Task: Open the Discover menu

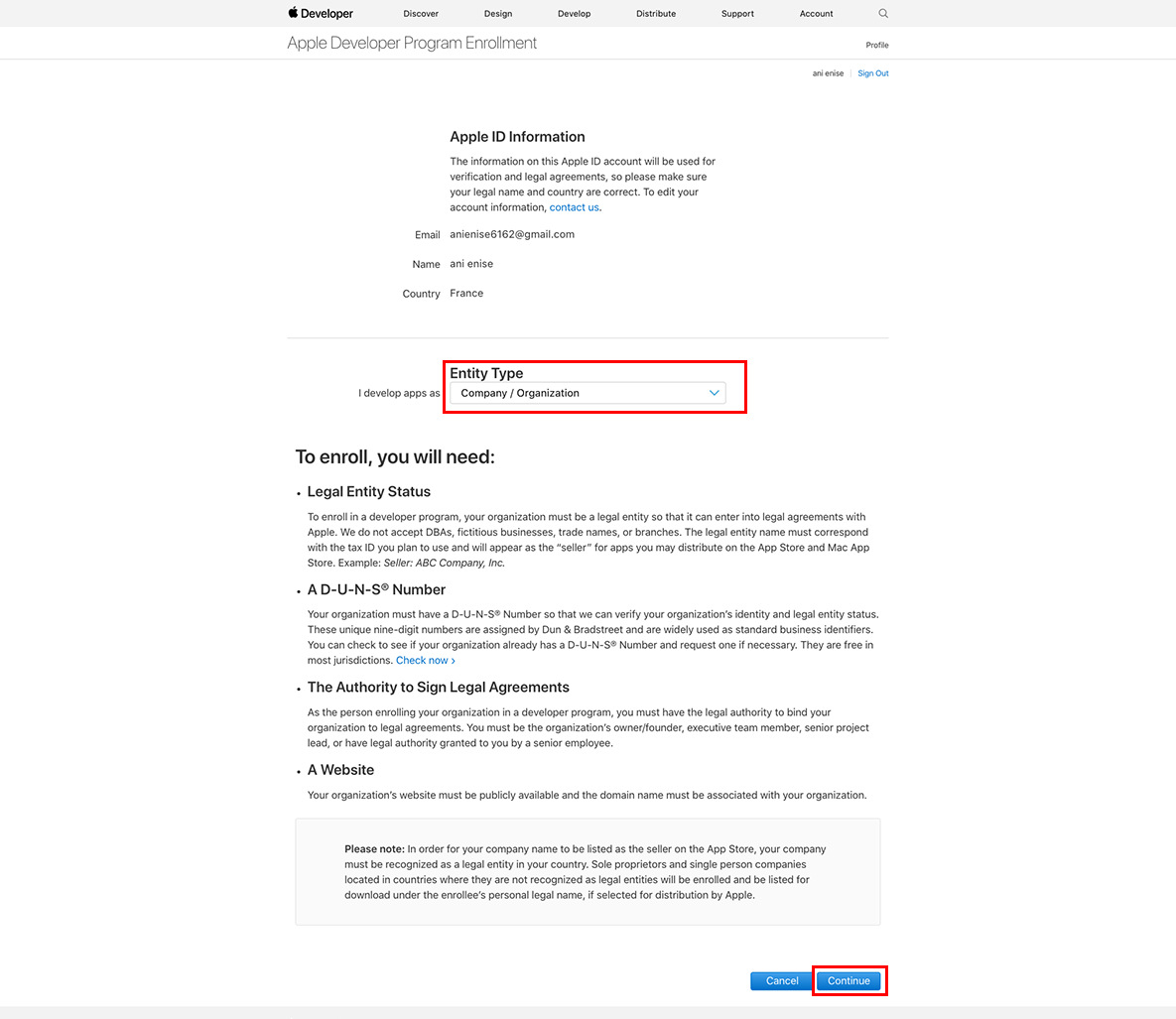Action: (x=421, y=14)
